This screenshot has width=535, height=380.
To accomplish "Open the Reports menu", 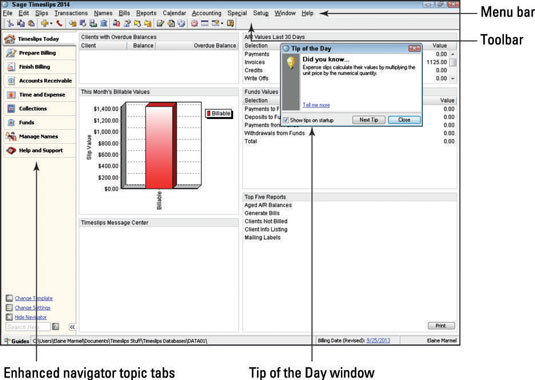I will [x=146, y=13].
